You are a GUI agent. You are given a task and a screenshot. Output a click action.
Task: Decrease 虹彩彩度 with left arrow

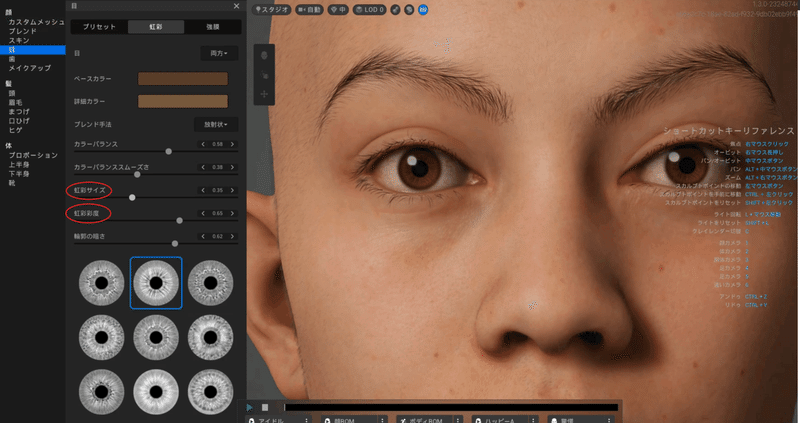tap(203, 213)
